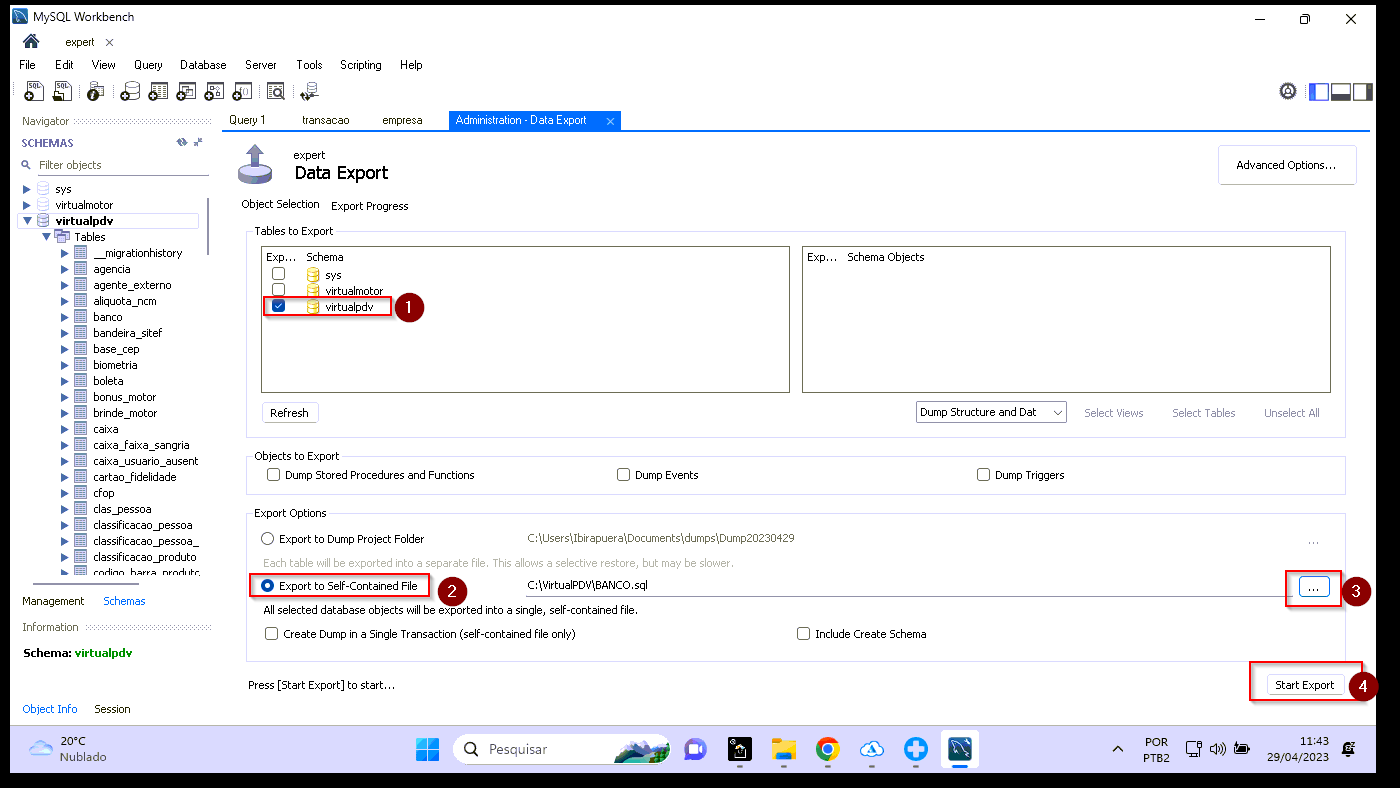This screenshot has height=788, width=1400.
Task: Open the File menu
Action: (27, 65)
